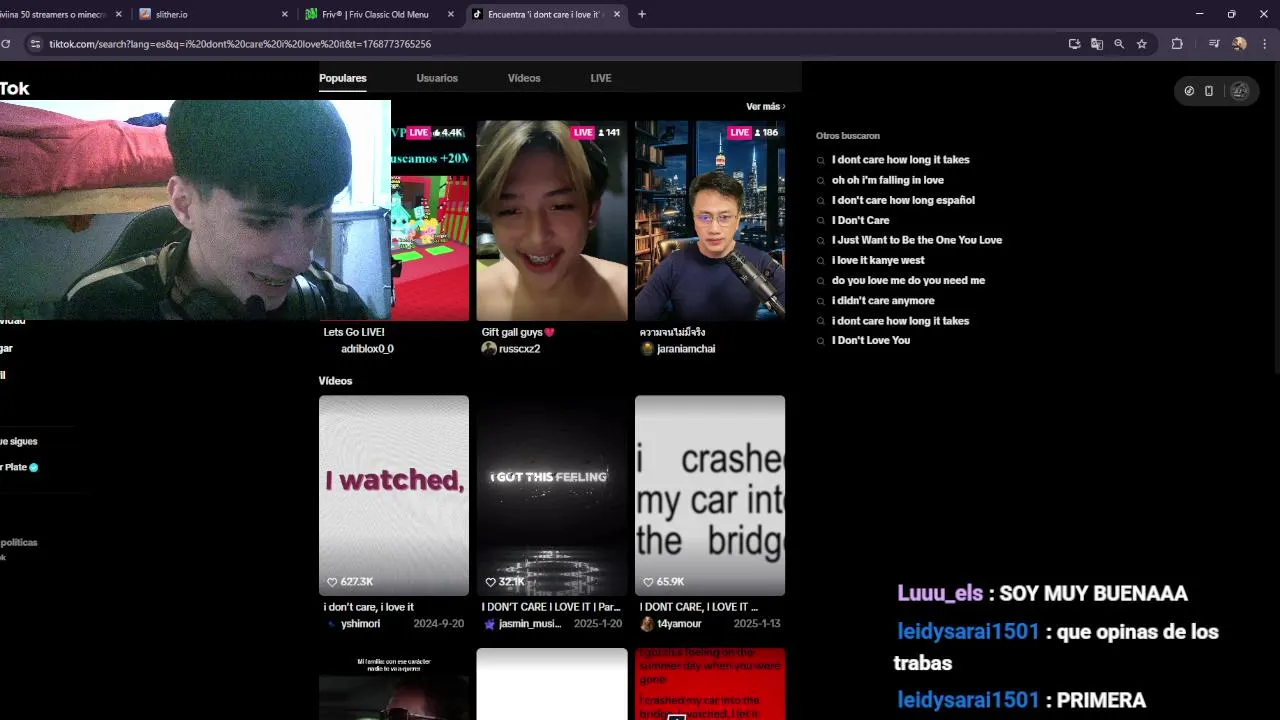Click the heart likes icon on 65.9K video
1280x720 pixels.
[x=648, y=582]
